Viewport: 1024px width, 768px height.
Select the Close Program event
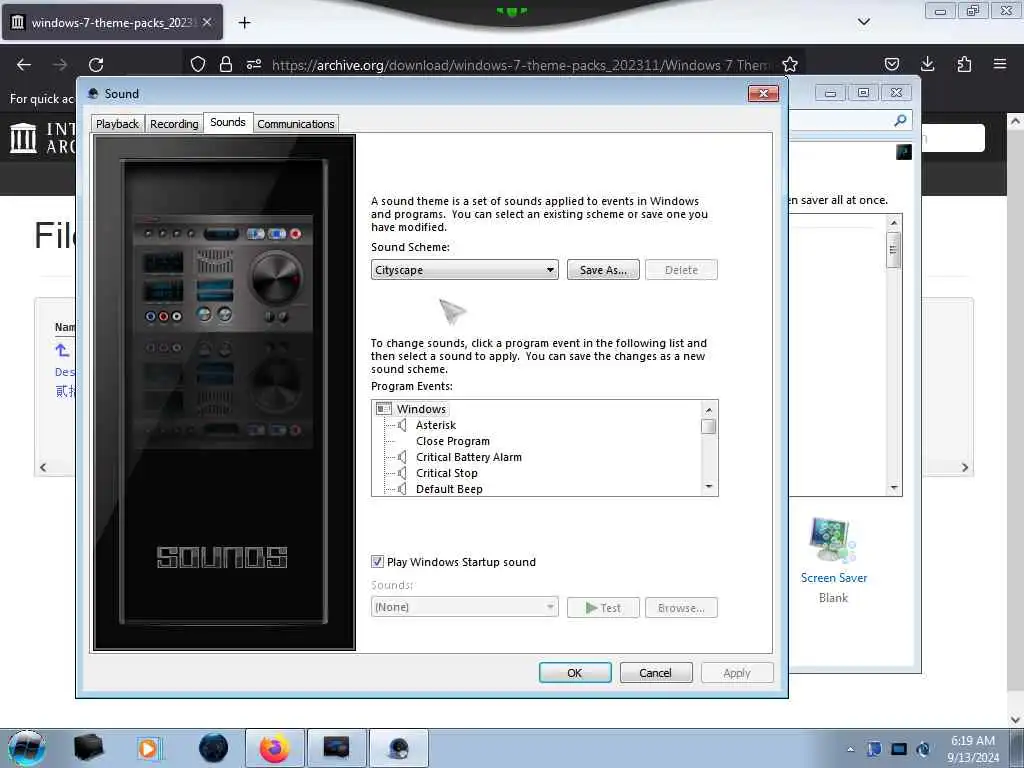tap(453, 441)
